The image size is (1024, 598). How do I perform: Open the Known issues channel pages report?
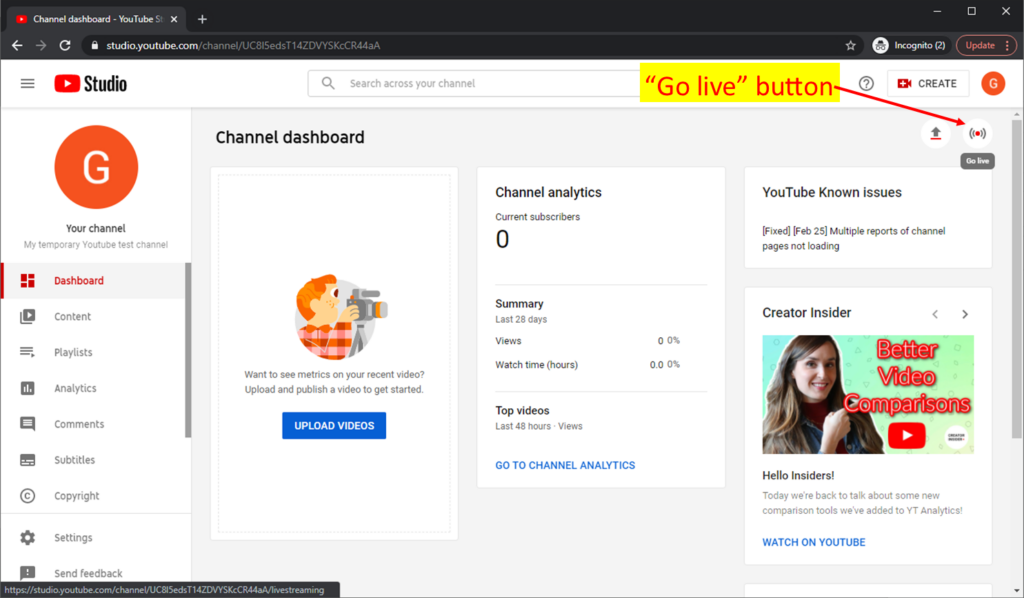854,238
